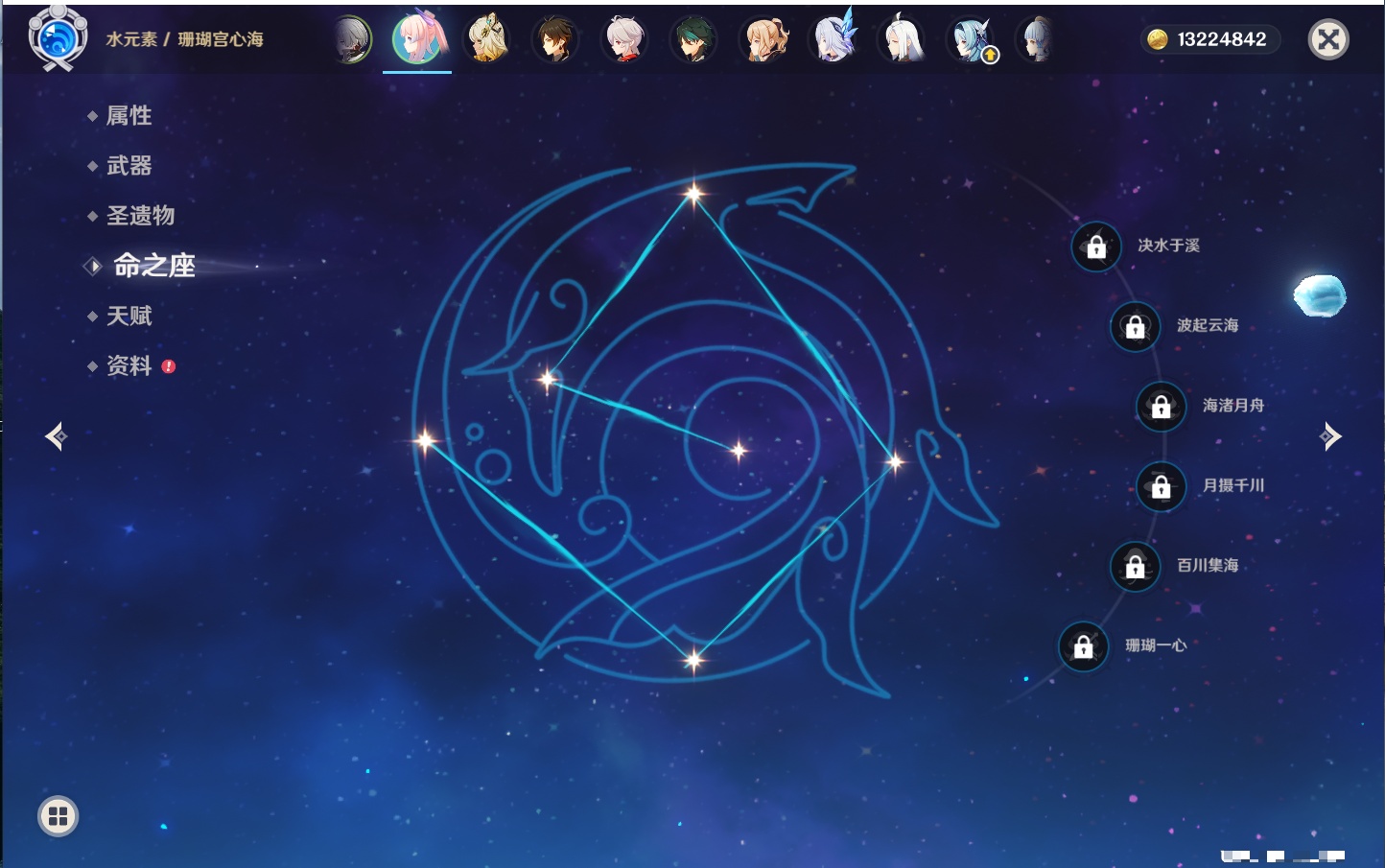
Task: Click the Hydro element emblem in the top left
Action: 58,38
